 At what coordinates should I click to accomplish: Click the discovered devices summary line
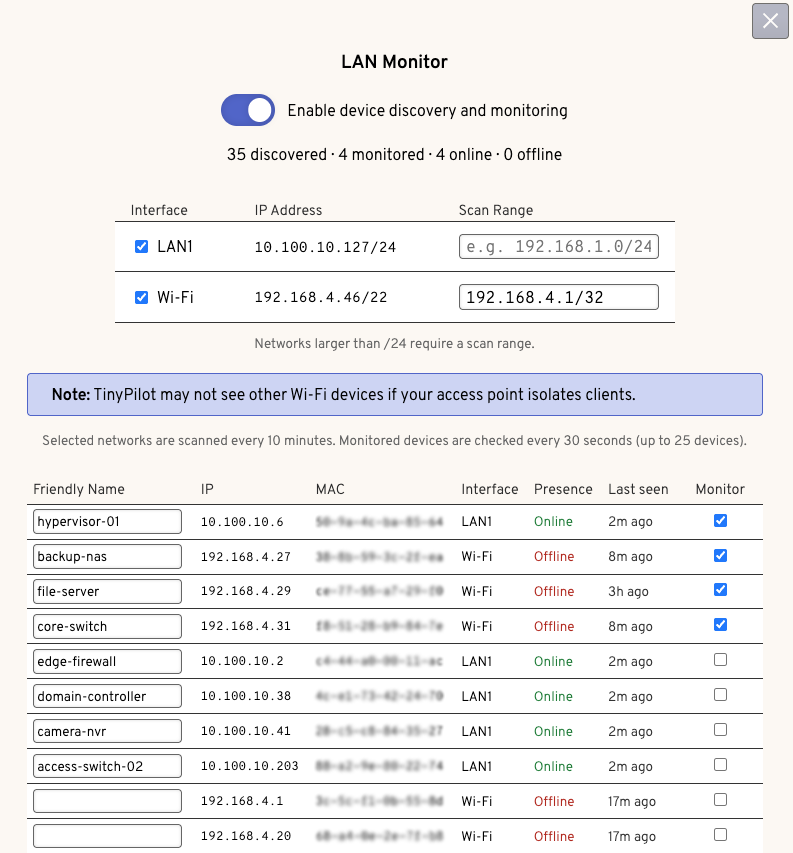coord(394,154)
